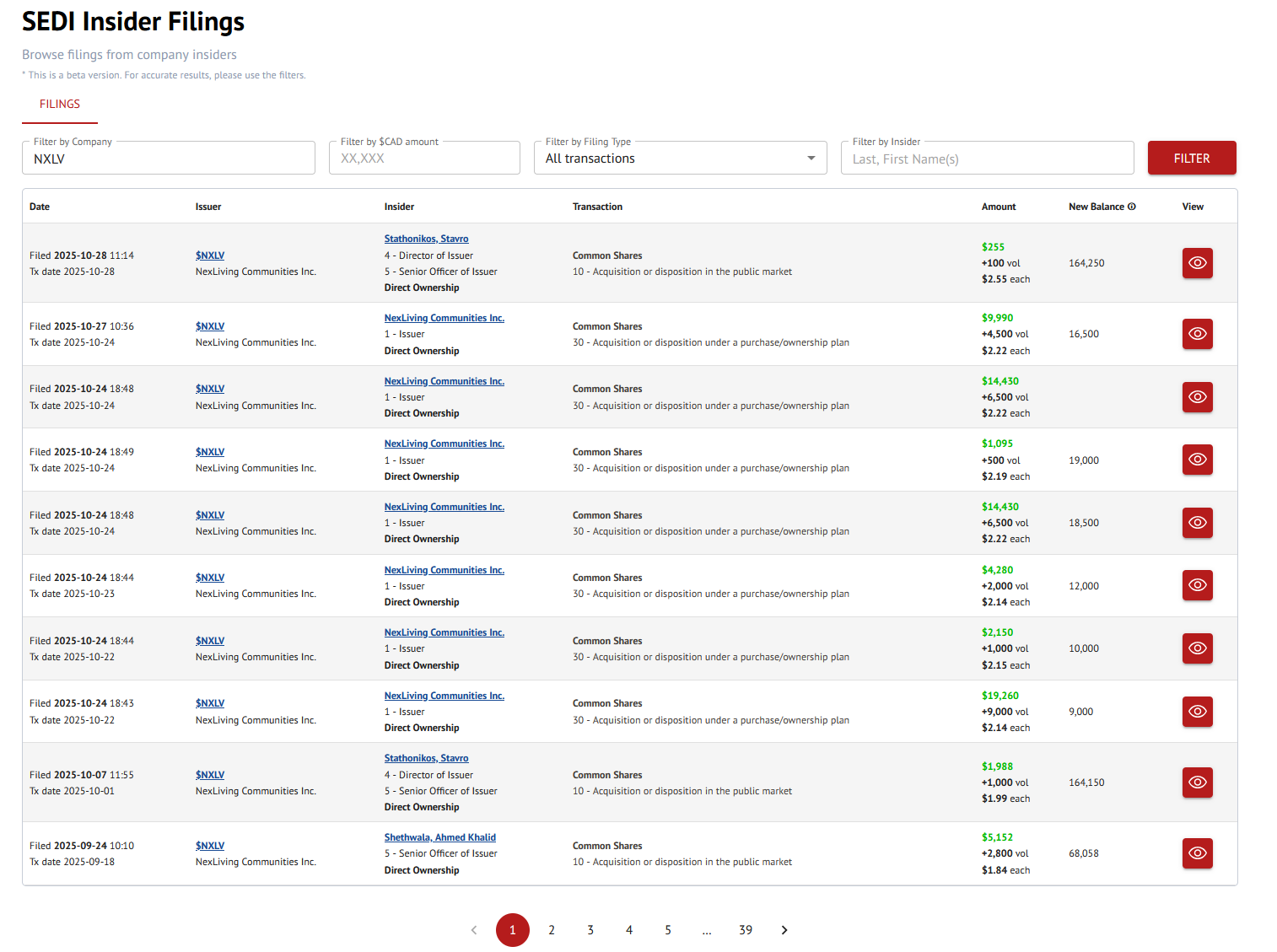
Task: Click the New Balance column header text
Action: [1096, 207]
